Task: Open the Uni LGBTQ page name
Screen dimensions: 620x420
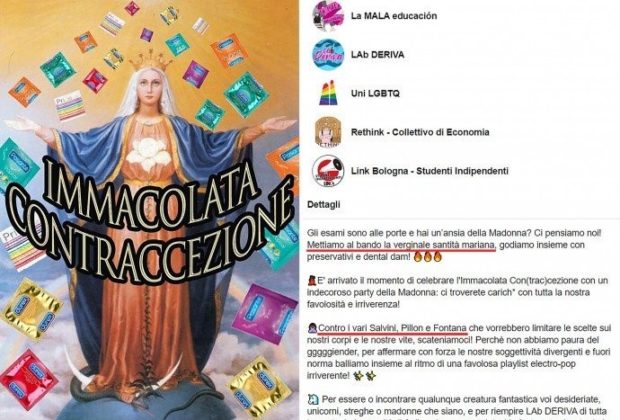Action: [375, 93]
